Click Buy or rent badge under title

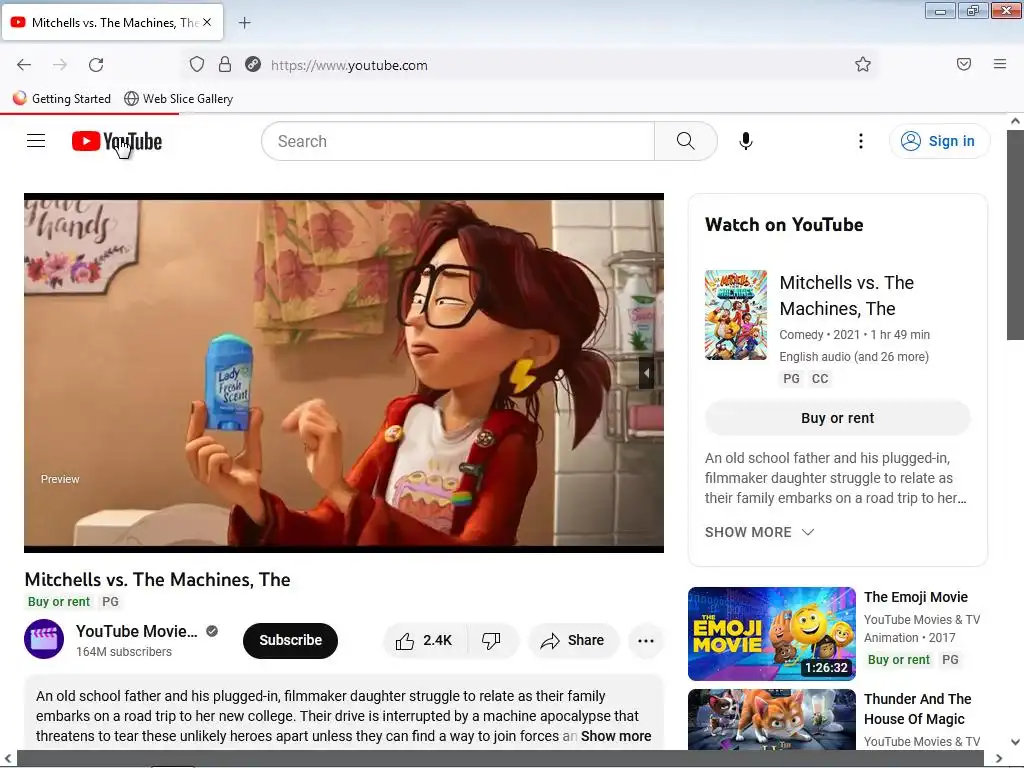[x=59, y=602]
